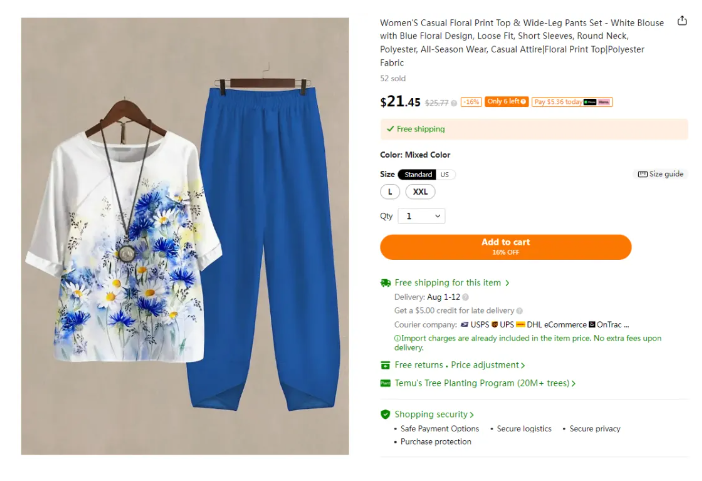The height and width of the screenshot is (481, 702).
Task: Choose size XXL
Action: point(420,192)
